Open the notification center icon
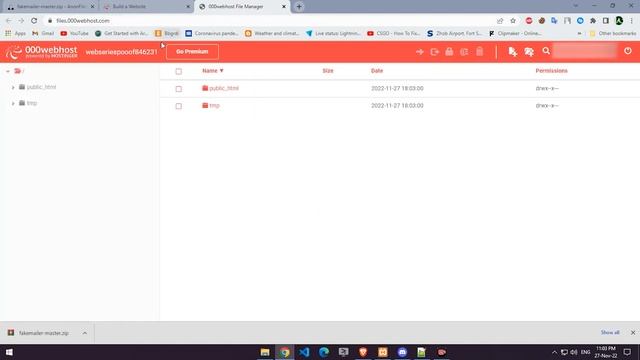 coord(627,352)
